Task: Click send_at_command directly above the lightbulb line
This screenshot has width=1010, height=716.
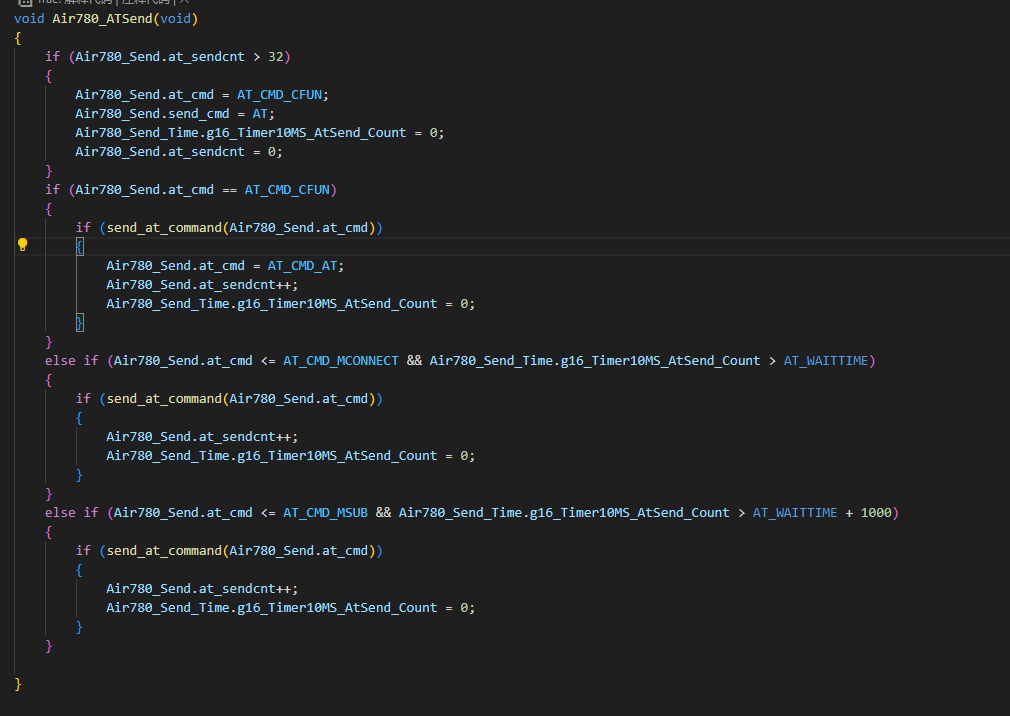Action: pyautogui.click(x=164, y=227)
